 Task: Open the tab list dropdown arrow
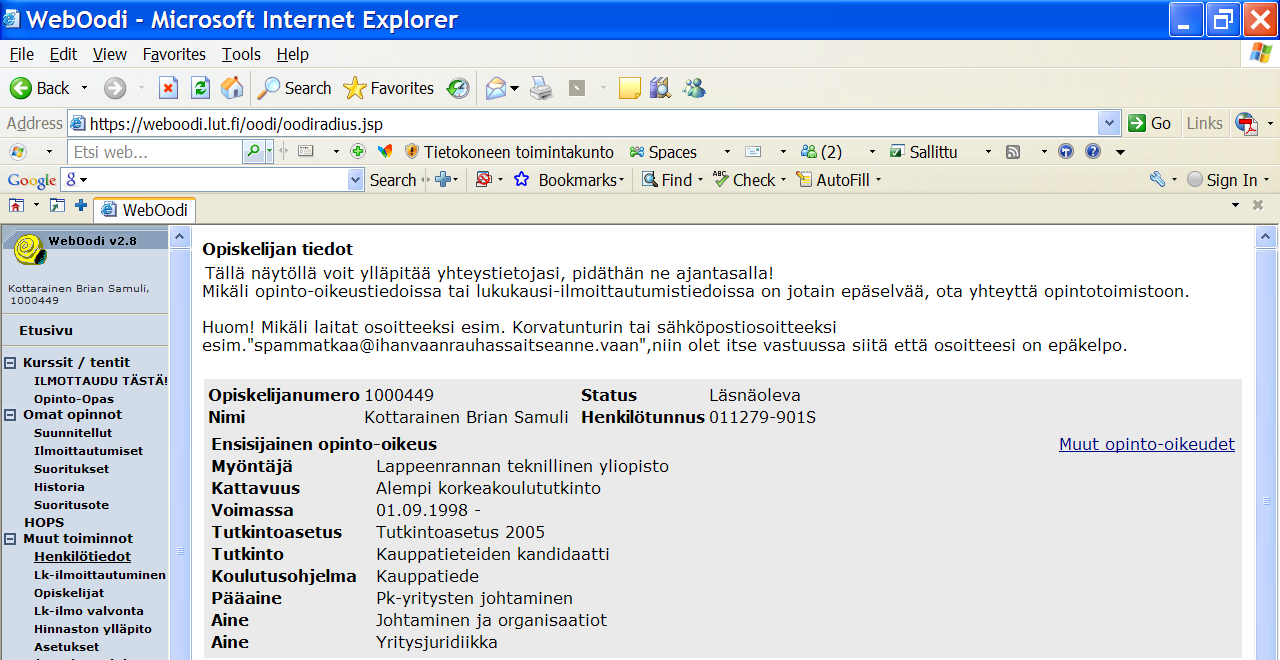tap(1235, 205)
